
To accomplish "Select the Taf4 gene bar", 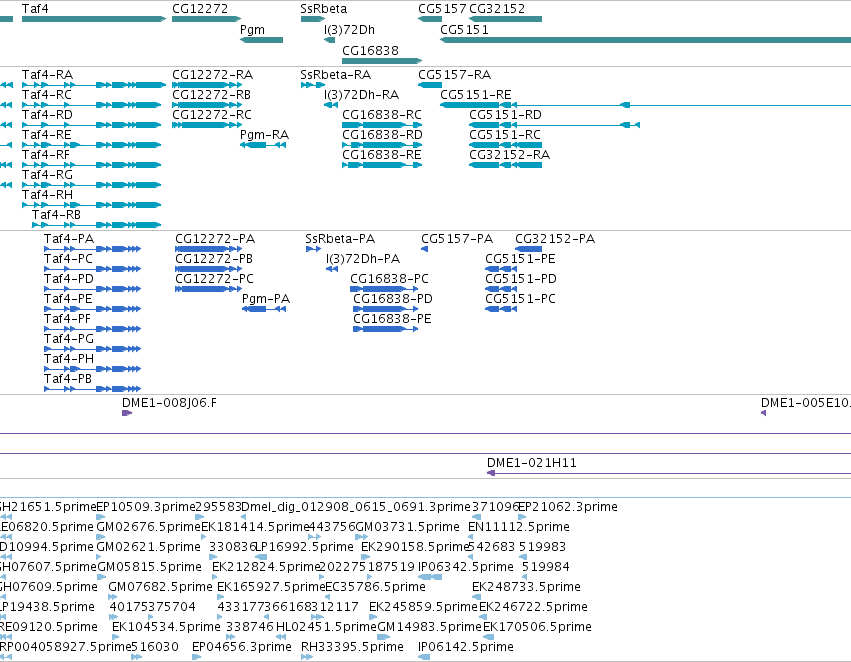I will tap(94, 19).
